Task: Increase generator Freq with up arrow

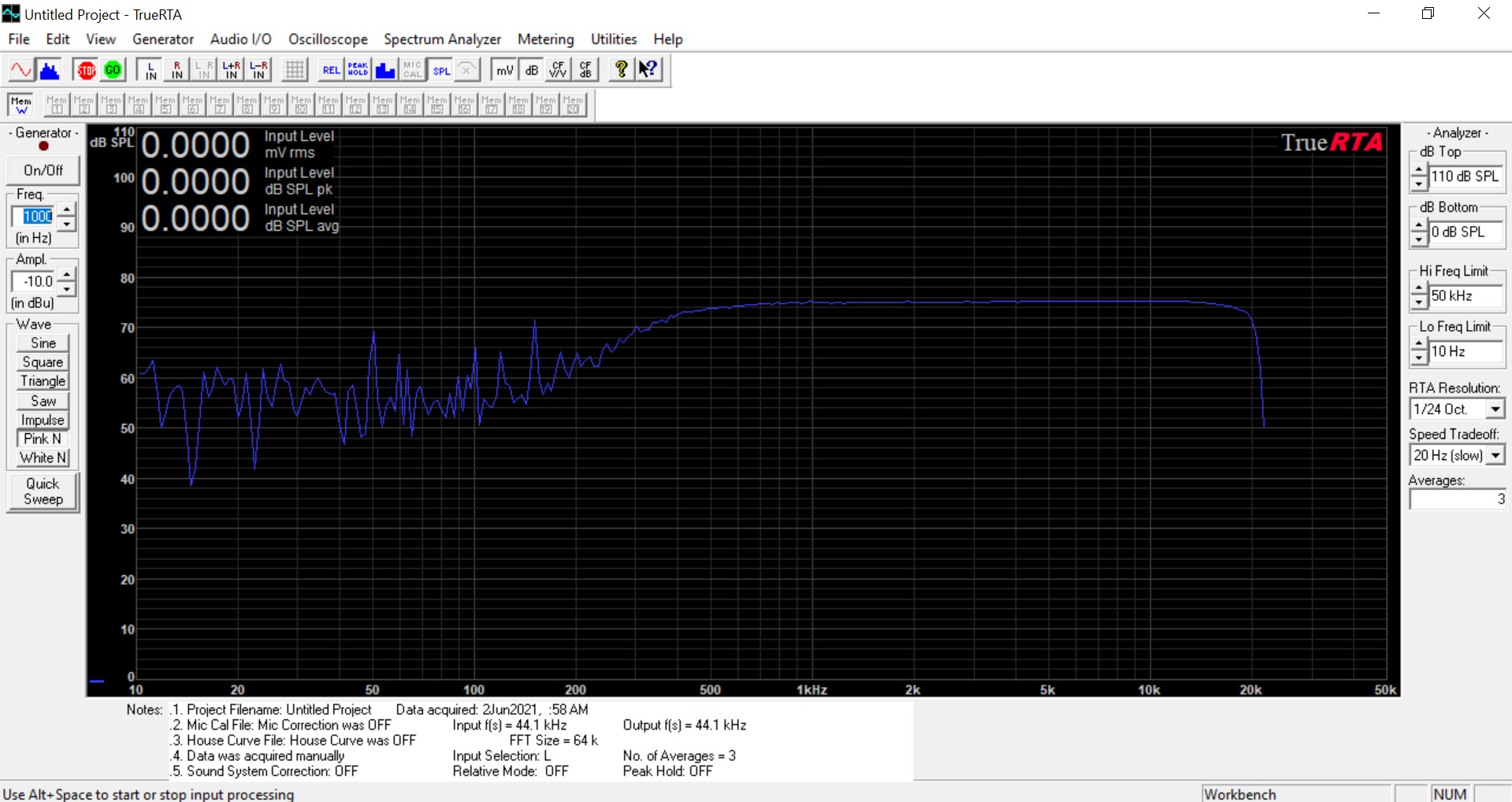Action: pos(67,210)
